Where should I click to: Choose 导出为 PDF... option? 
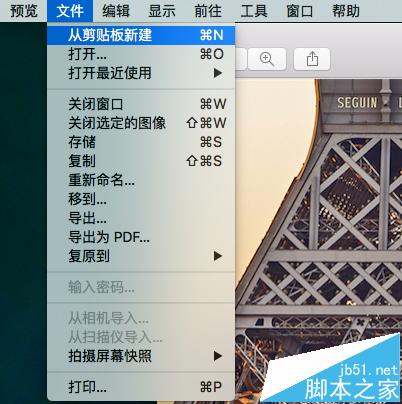141,237
